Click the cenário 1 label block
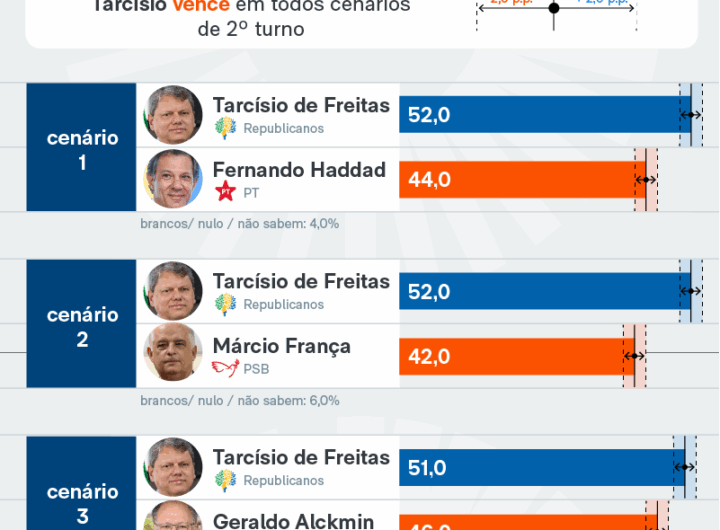Screen dimensions: 720x530 [82, 148]
